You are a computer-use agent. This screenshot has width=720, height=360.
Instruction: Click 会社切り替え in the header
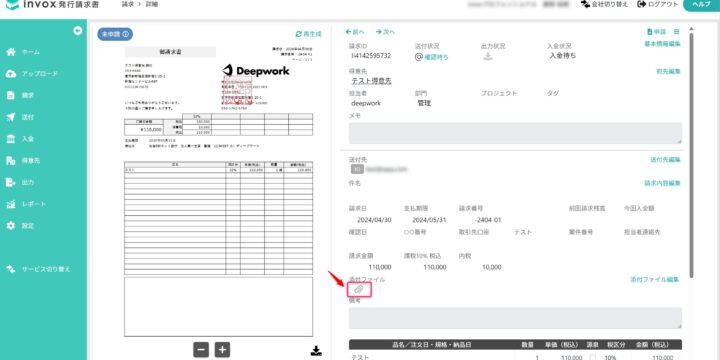click(604, 4)
